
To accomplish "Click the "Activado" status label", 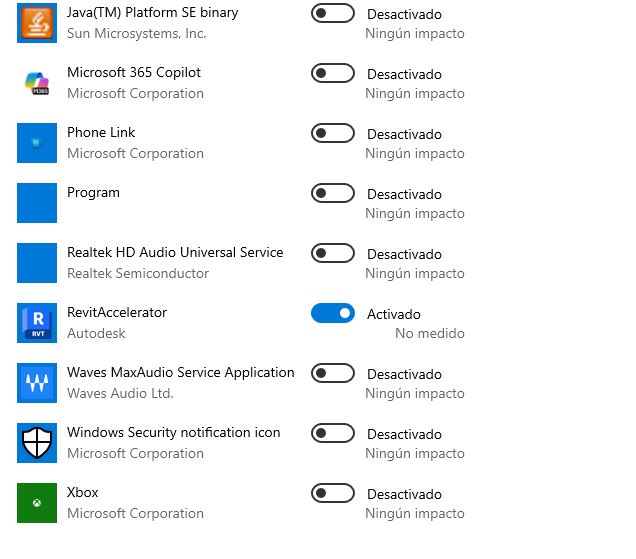I will [394, 314].
